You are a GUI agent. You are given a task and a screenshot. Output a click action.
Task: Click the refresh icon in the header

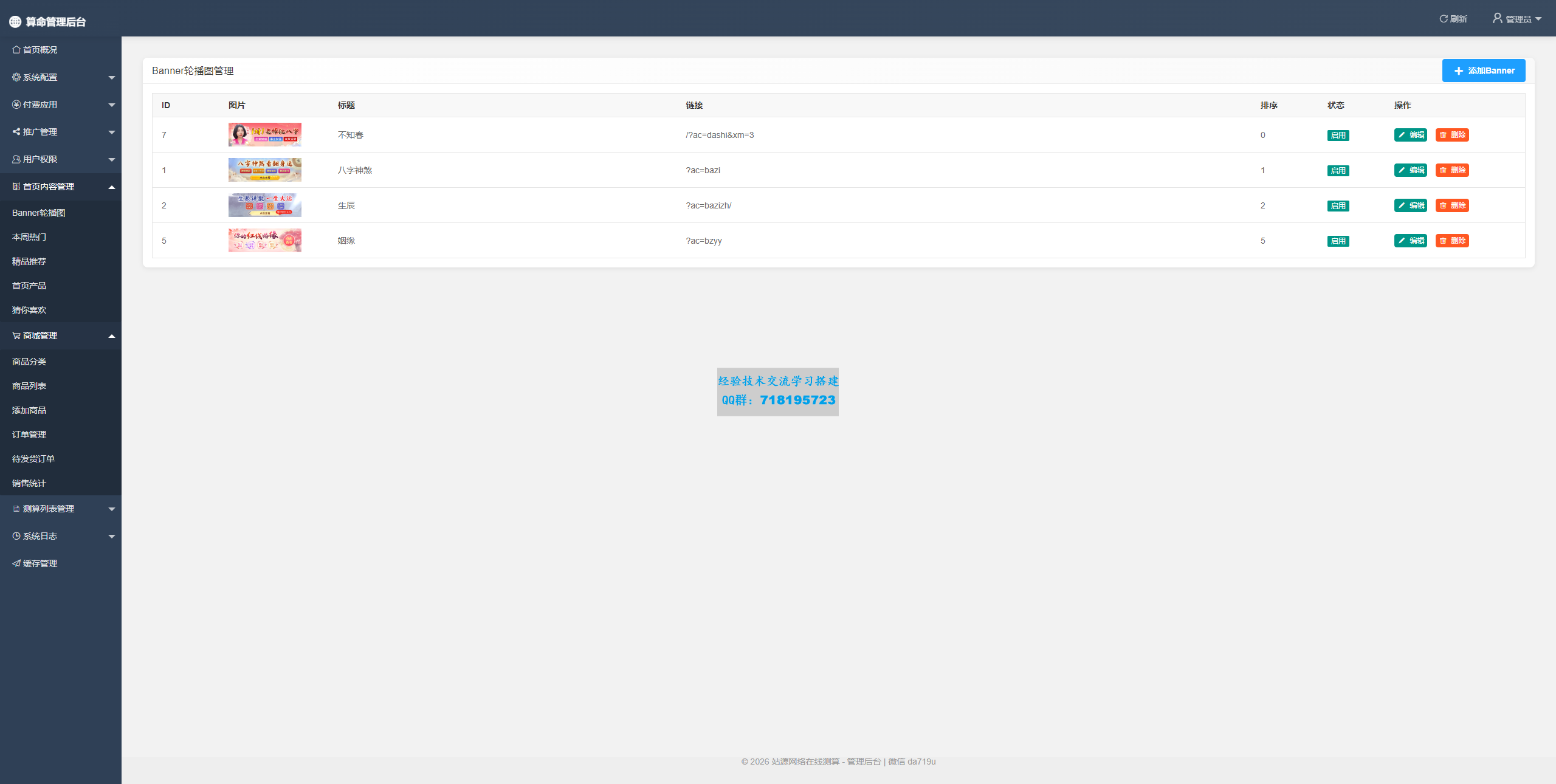1443,19
